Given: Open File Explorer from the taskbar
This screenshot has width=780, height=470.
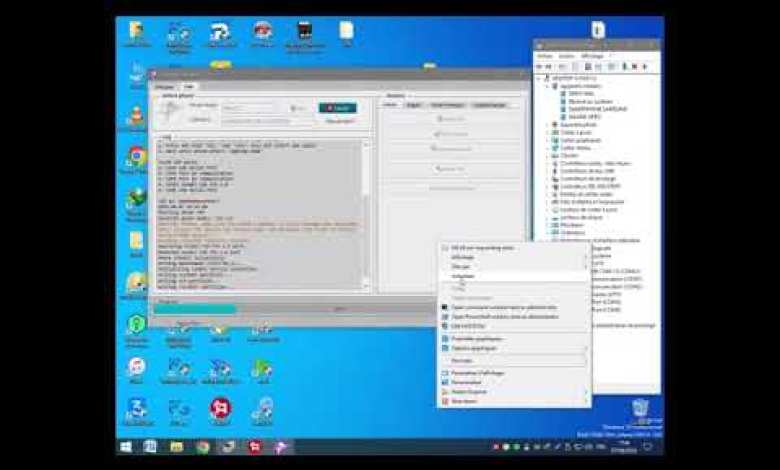Looking at the screenshot, I should pyautogui.click(x=177, y=446).
